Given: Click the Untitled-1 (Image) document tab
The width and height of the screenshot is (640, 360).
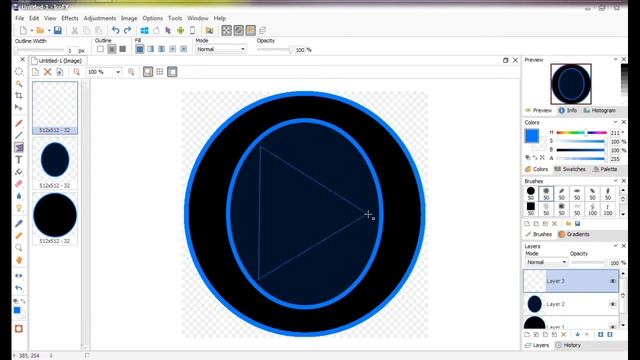Looking at the screenshot, I should click(x=57, y=61).
